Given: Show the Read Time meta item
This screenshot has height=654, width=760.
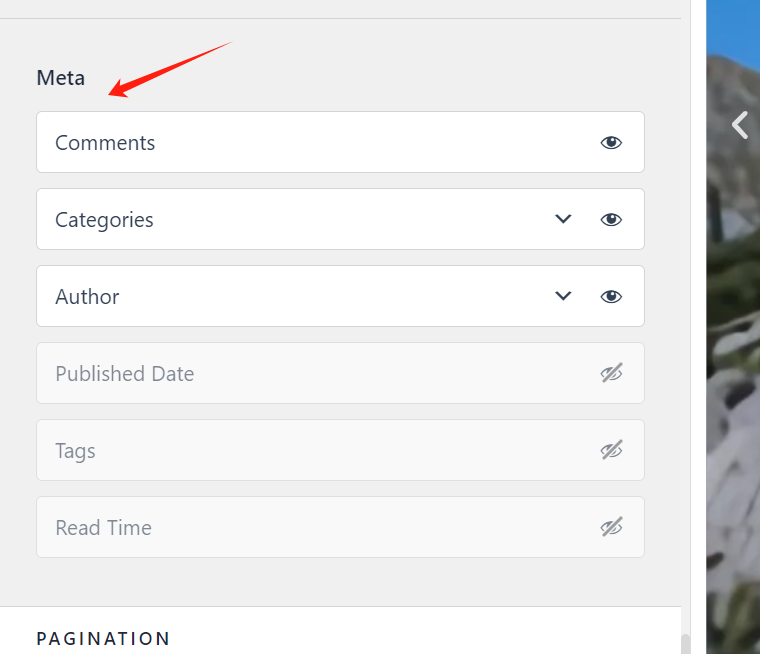Looking at the screenshot, I should tap(611, 528).
